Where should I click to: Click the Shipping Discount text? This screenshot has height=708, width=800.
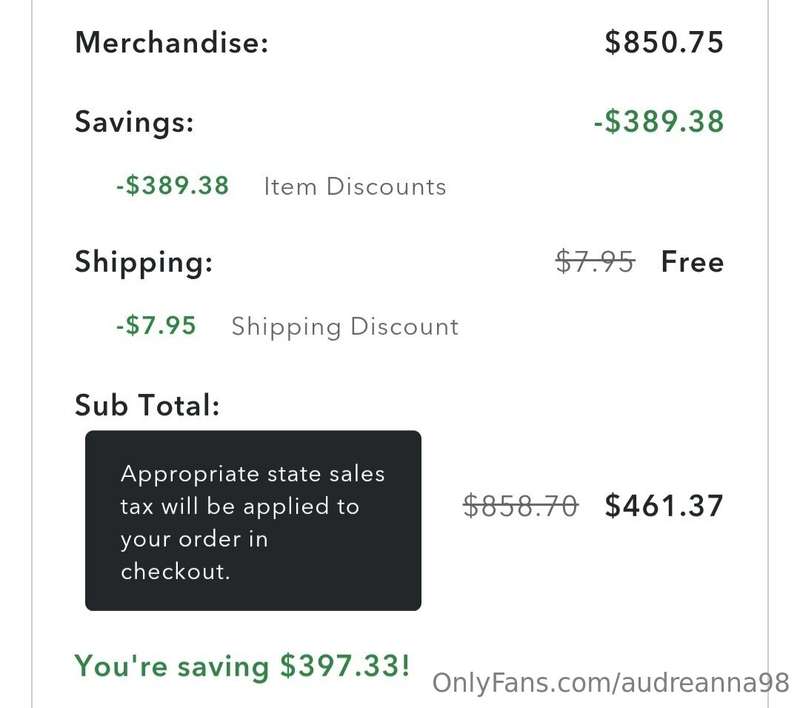point(345,326)
